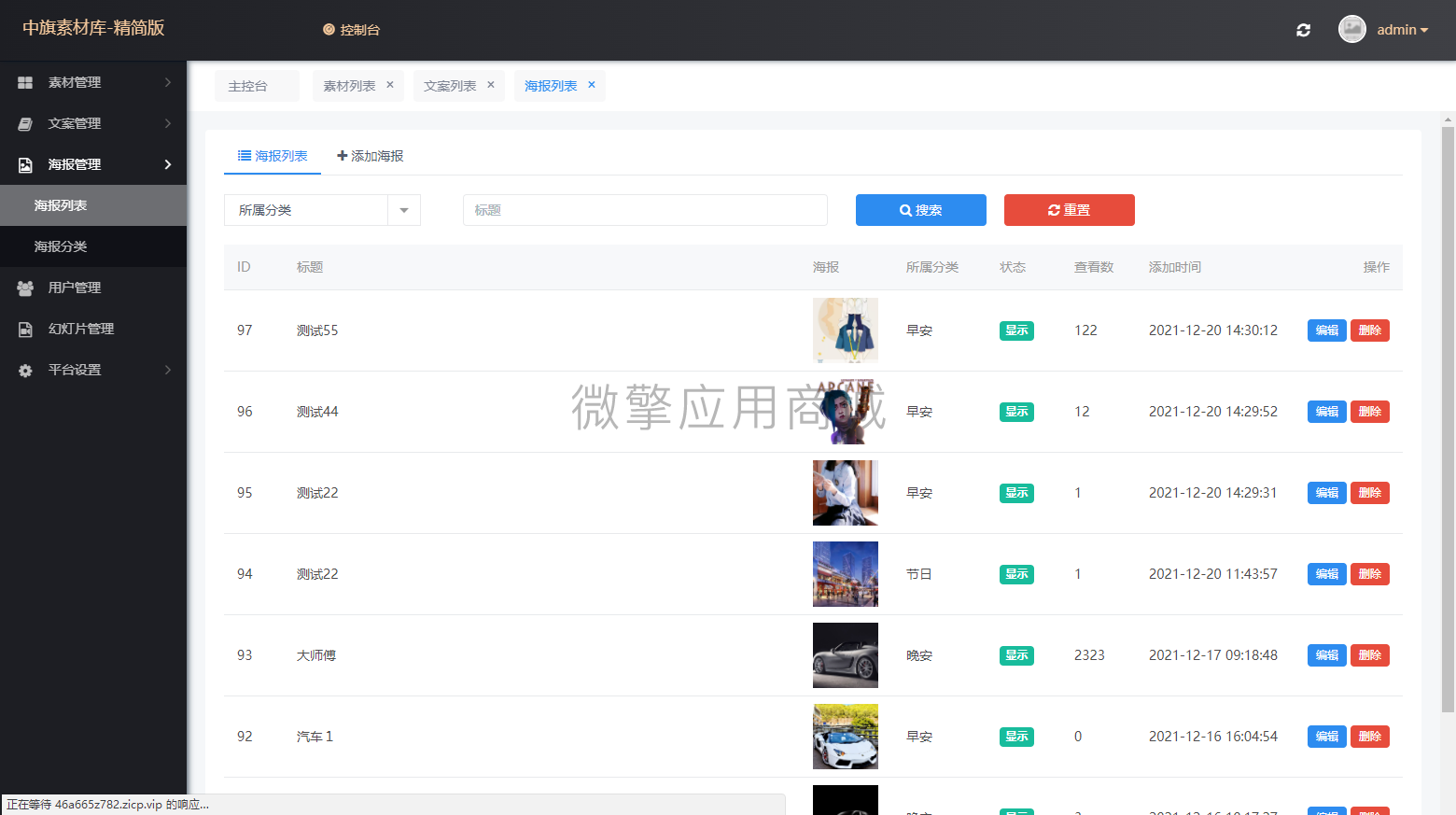This screenshot has height=815, width=1456.
Task: Click the 文案管理 book icon in sidebar
Action: 25,123
